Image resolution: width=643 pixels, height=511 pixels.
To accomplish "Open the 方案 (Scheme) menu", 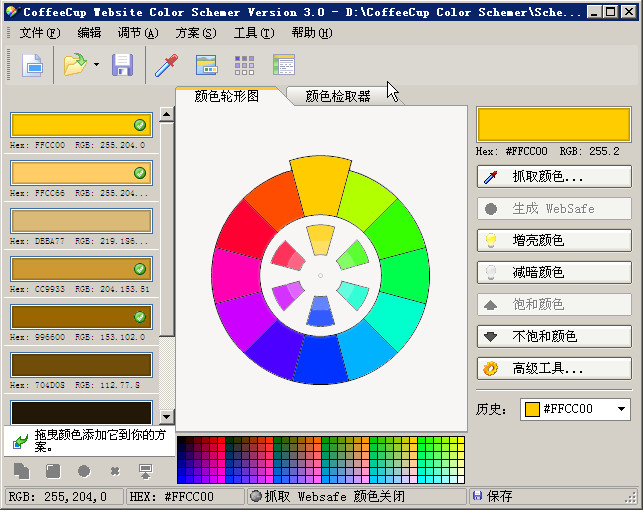I will [x=195, y=33].
